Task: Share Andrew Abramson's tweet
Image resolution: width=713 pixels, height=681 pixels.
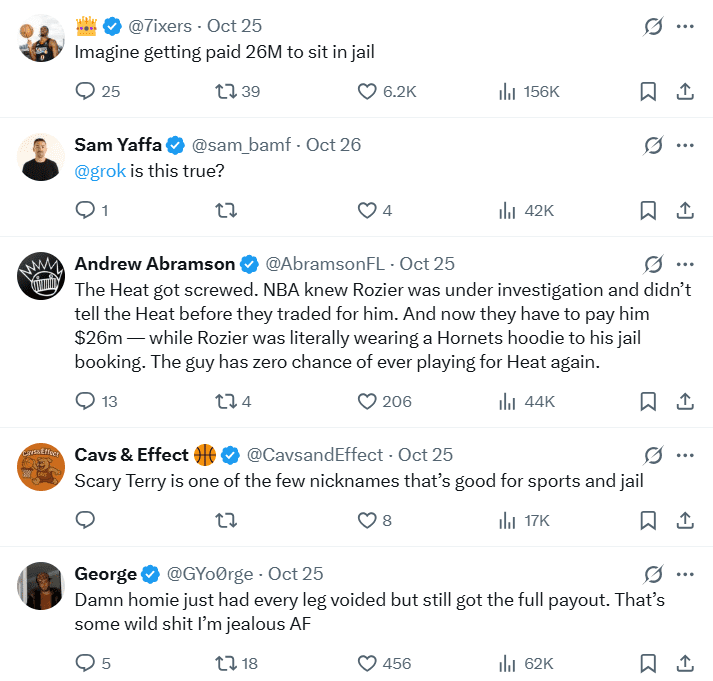Action: point(685,401)
